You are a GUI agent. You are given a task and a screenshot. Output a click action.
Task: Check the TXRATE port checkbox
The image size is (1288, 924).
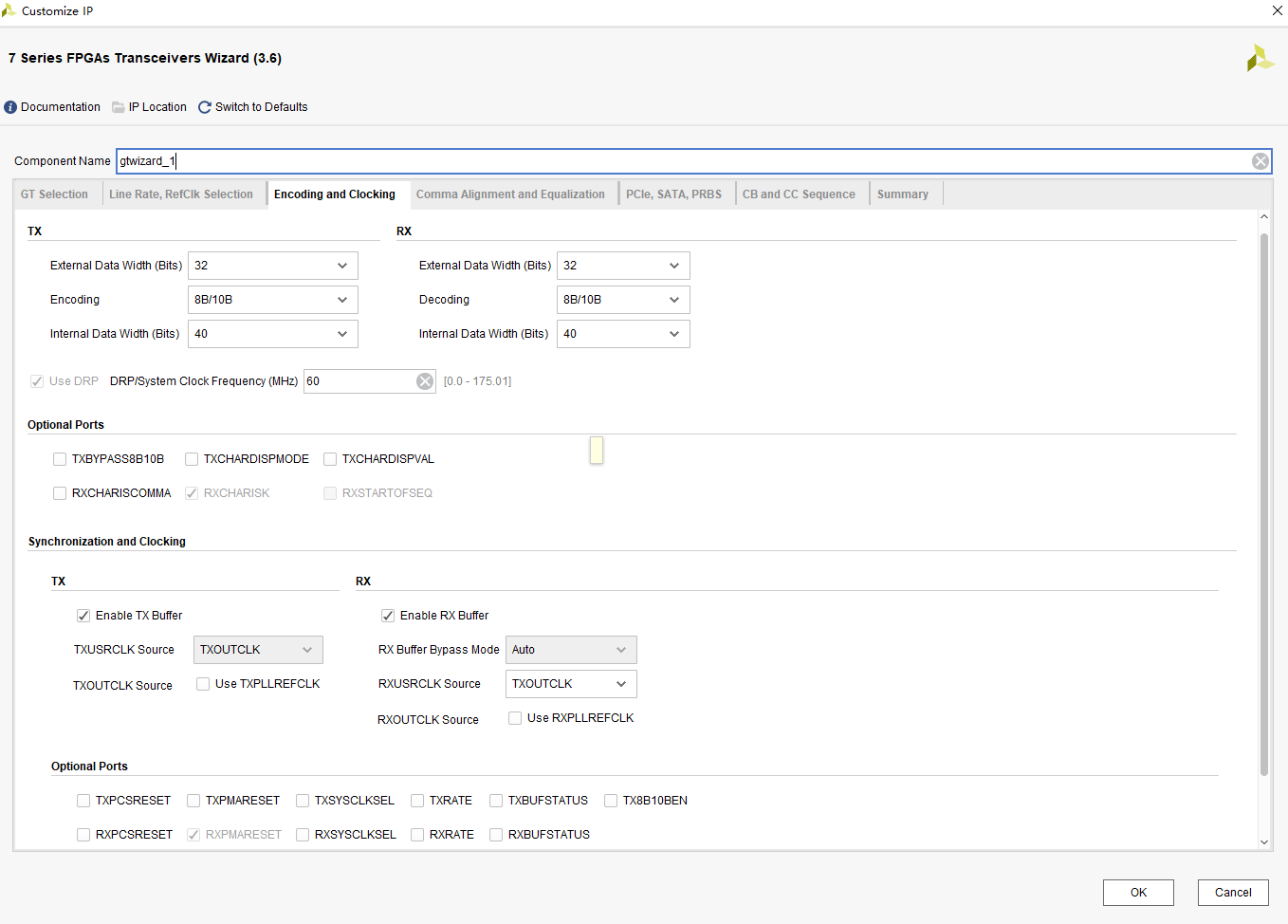(x=417, y=801)
